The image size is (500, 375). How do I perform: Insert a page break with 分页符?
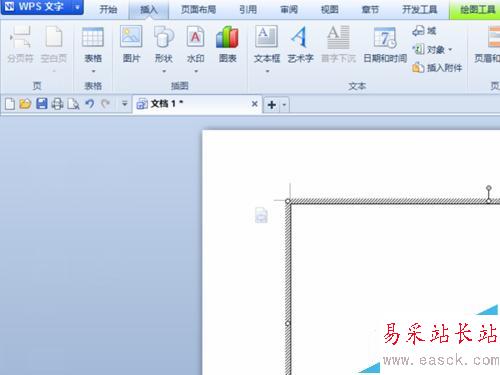click(x=20, y=44)
